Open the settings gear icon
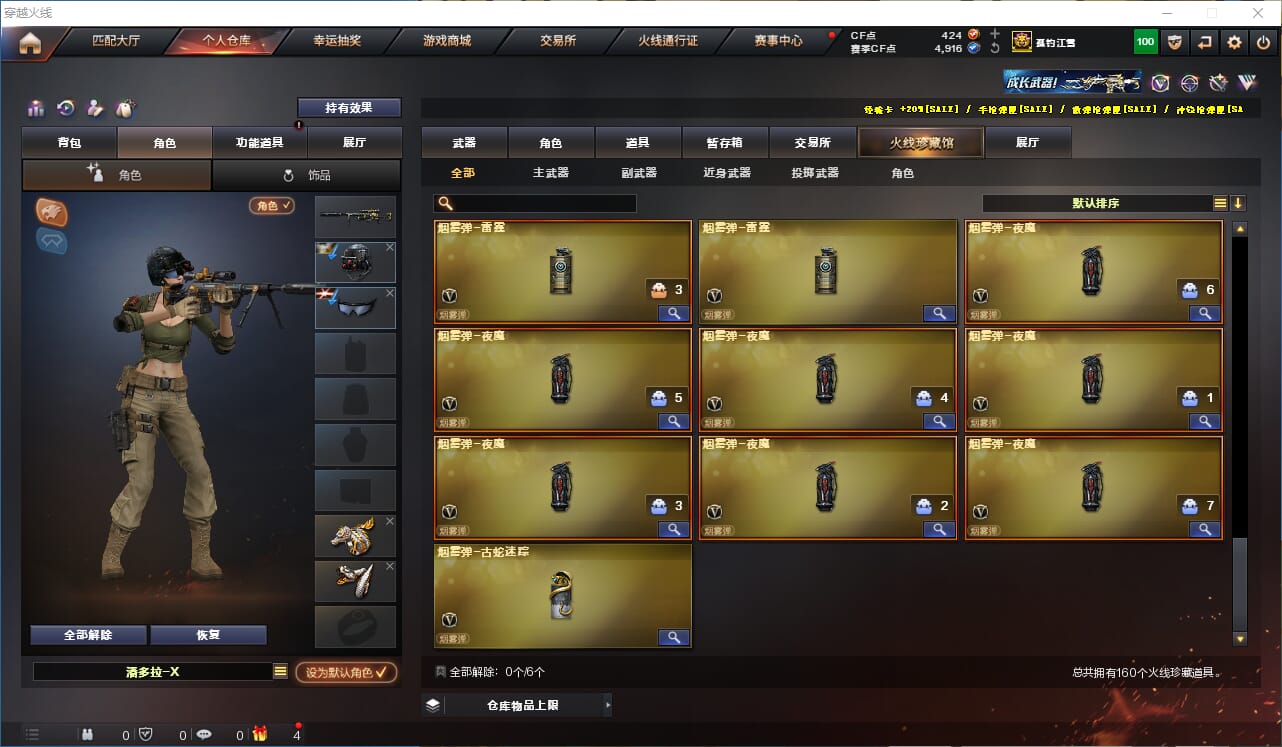 click(1234, 42)
